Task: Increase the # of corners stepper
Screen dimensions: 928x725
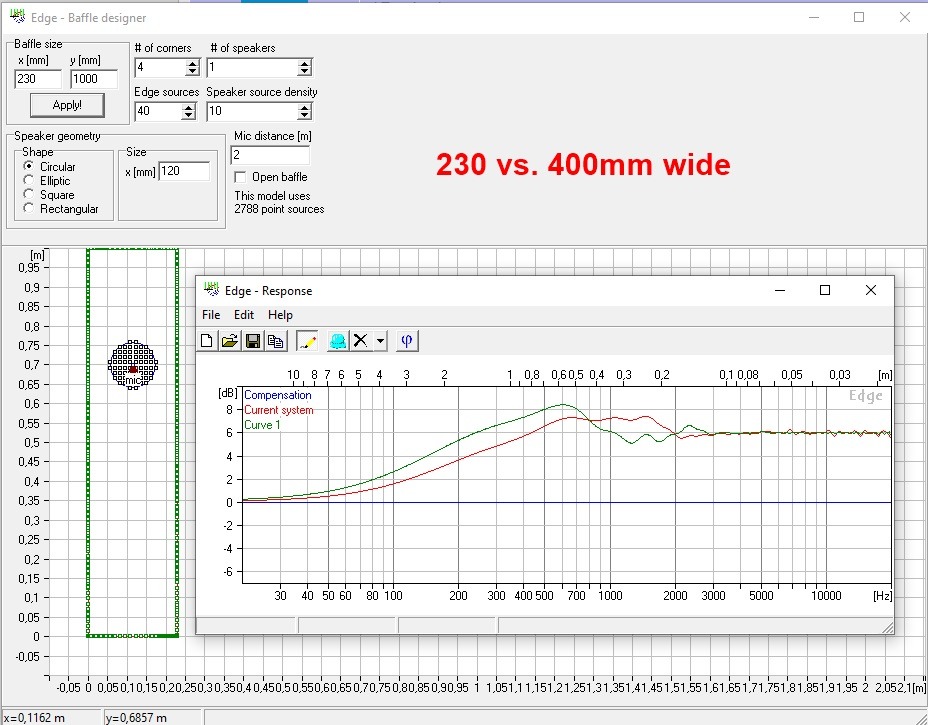Action: click(x=192, y=63)
